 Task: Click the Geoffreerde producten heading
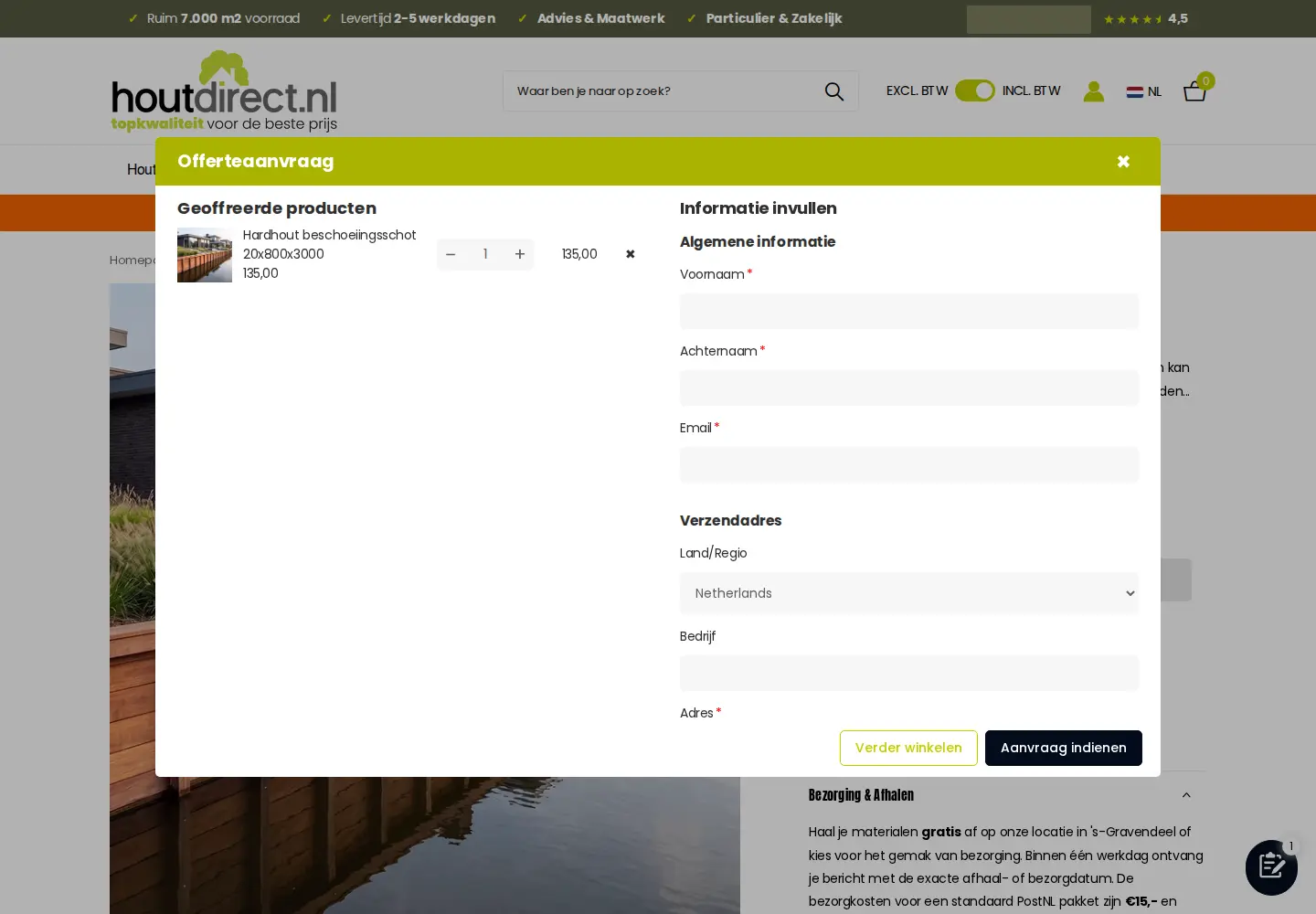(277, 208)
